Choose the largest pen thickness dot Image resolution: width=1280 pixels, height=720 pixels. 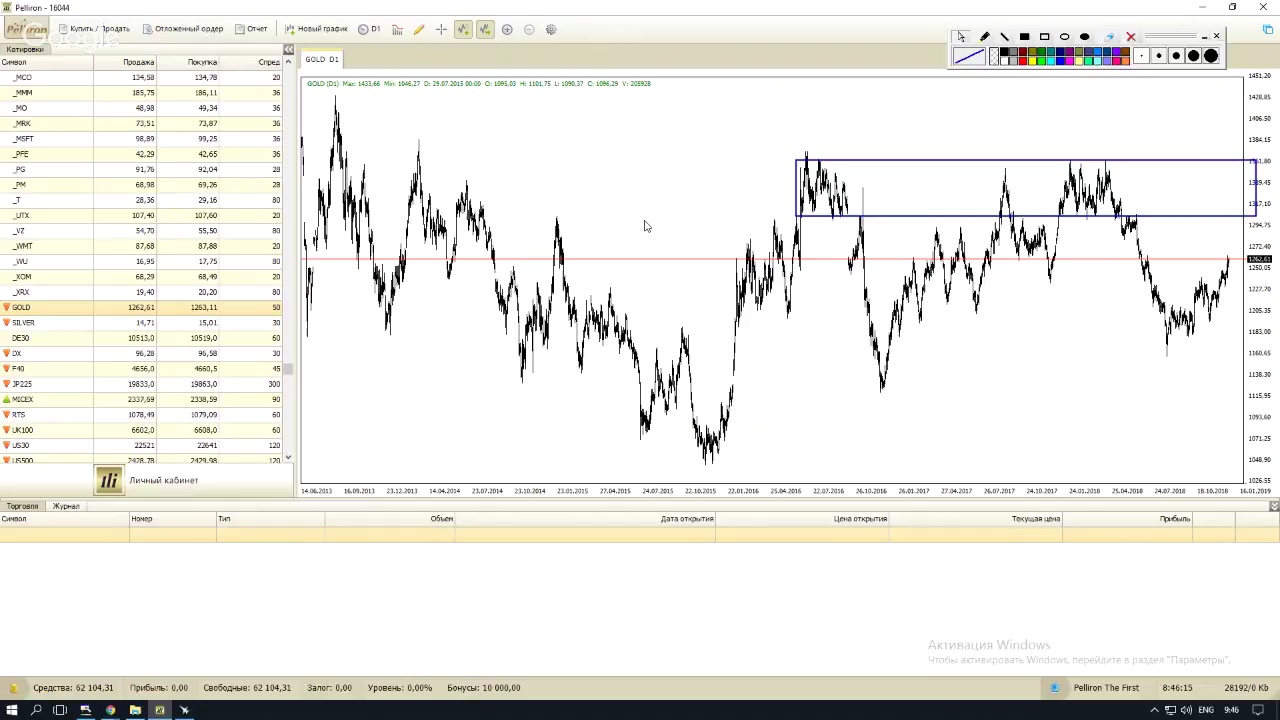pyautogui.click(x=1211, y=55)
